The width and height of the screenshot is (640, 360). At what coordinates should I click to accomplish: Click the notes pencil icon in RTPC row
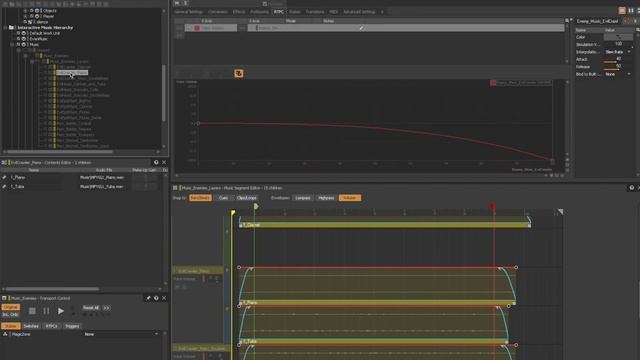click(361, 28)
